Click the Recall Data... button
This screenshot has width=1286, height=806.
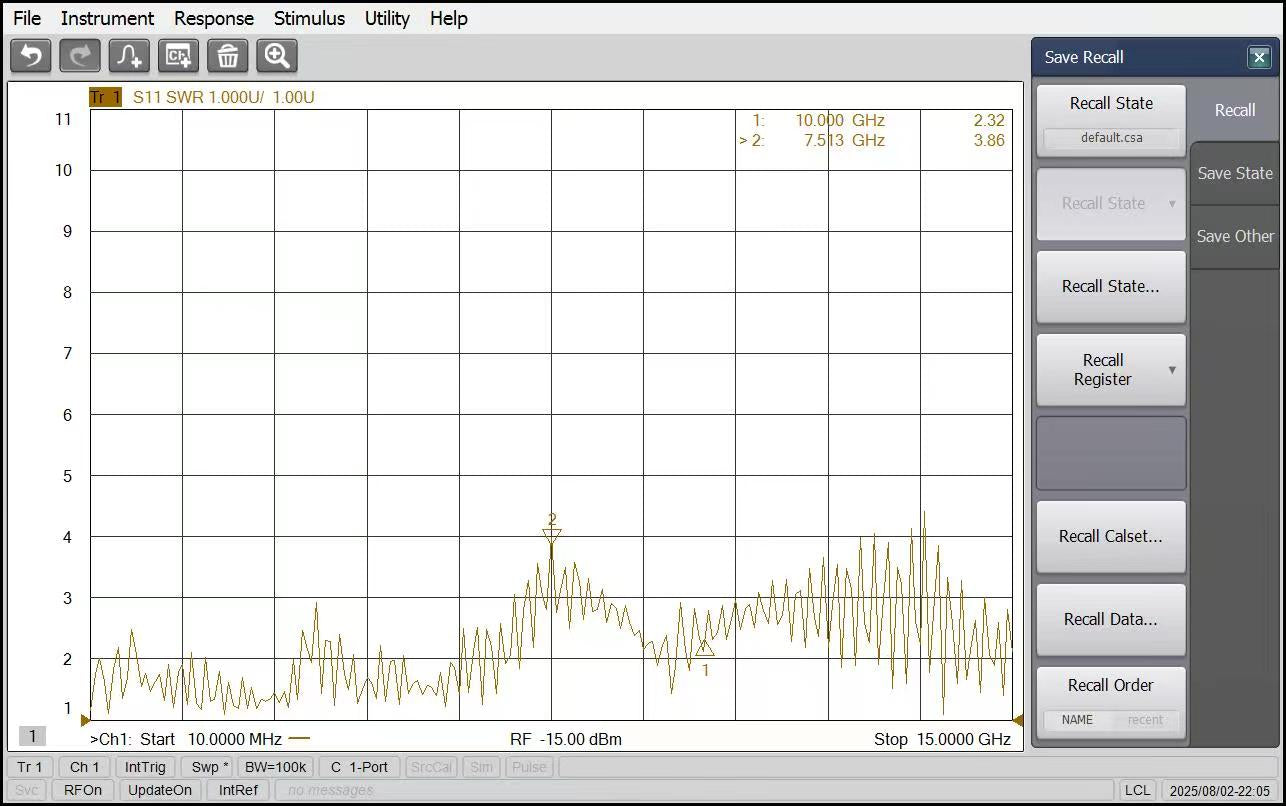(x=1111, y=619)
